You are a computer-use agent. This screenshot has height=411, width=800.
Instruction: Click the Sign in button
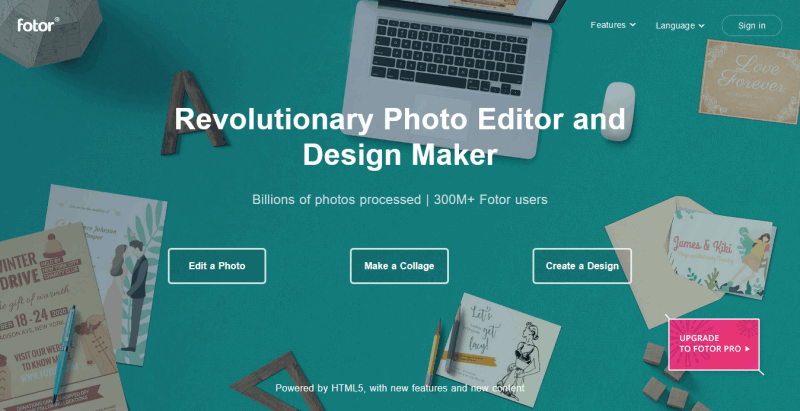click(x=752, y=25)
